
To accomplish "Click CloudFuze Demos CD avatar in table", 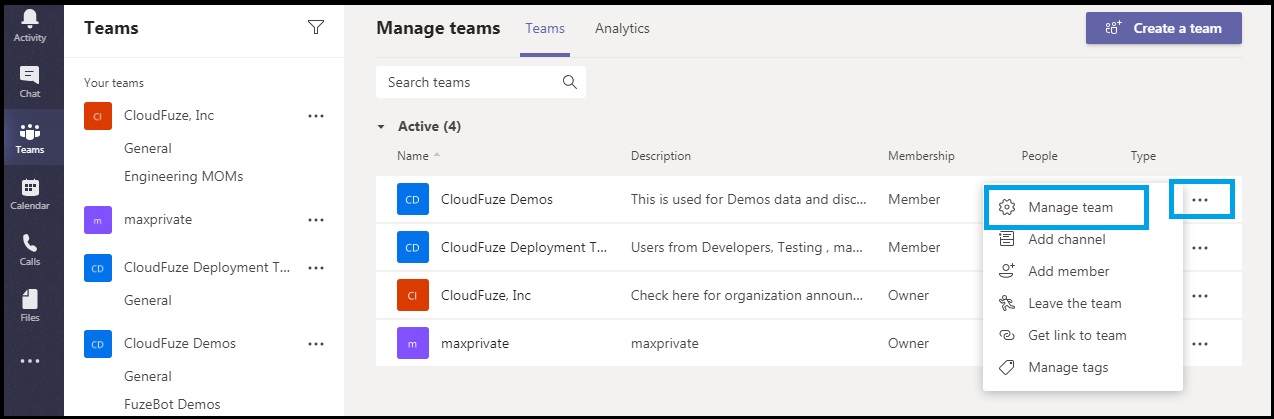I will [x=412, y=199].
